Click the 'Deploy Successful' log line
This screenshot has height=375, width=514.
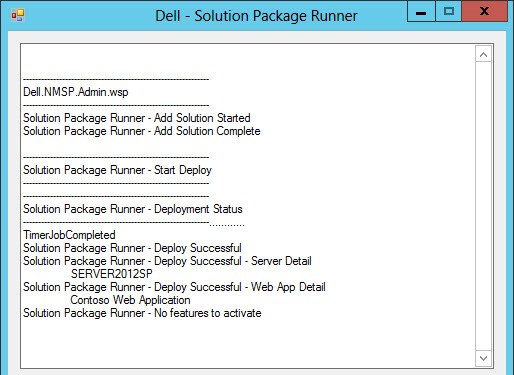132,248
